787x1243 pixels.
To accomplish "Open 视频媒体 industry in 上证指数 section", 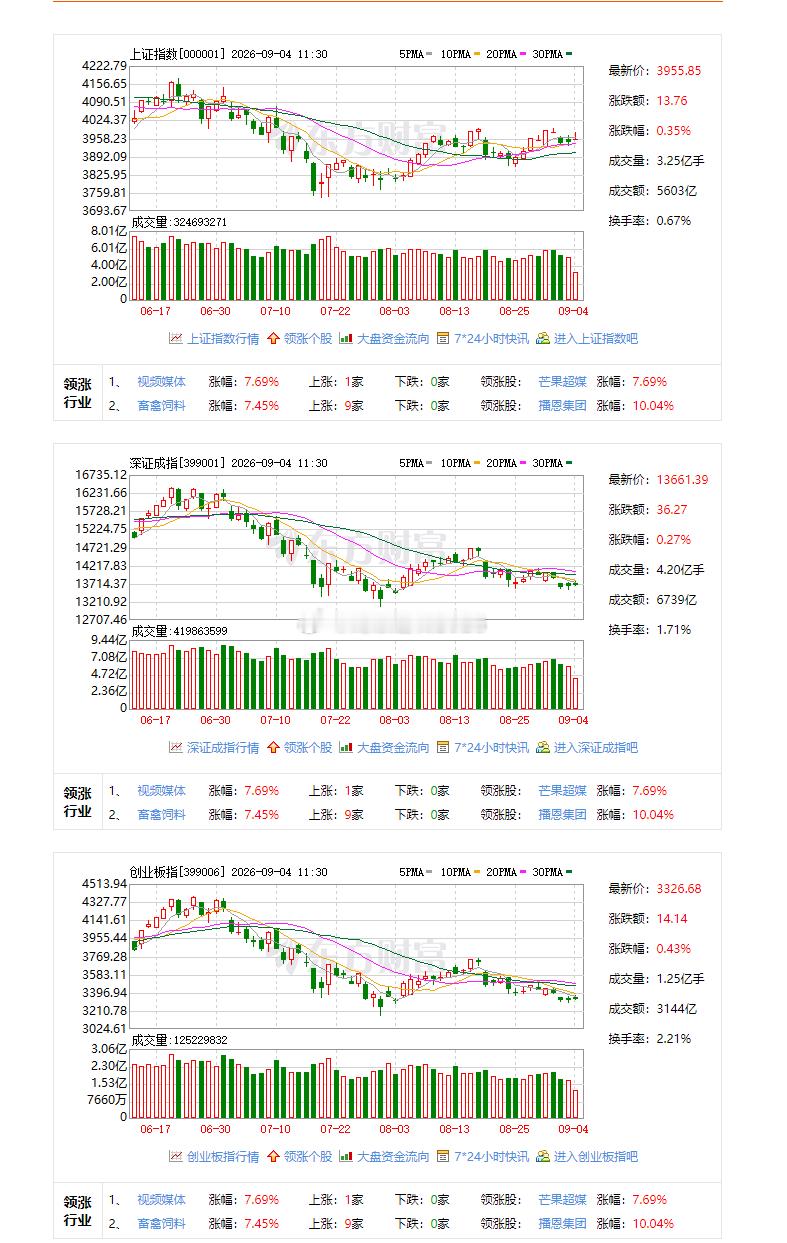I will pos(161,382).
